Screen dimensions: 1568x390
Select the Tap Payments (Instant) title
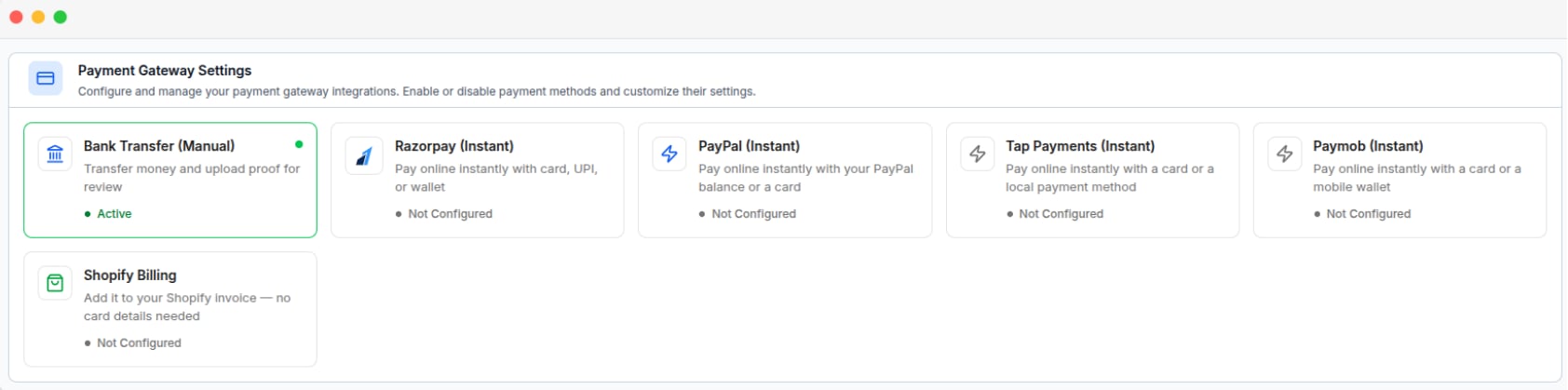pyautogui.click(x=1080, y=146)
